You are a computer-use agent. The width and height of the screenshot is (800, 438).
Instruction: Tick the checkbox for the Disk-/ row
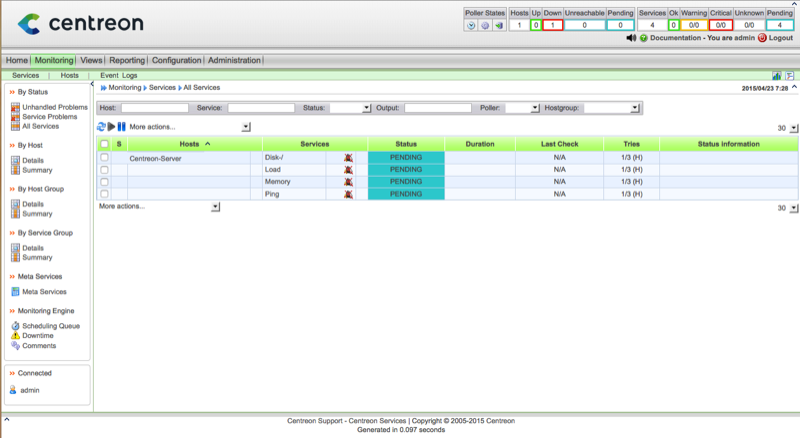(104, 158)
